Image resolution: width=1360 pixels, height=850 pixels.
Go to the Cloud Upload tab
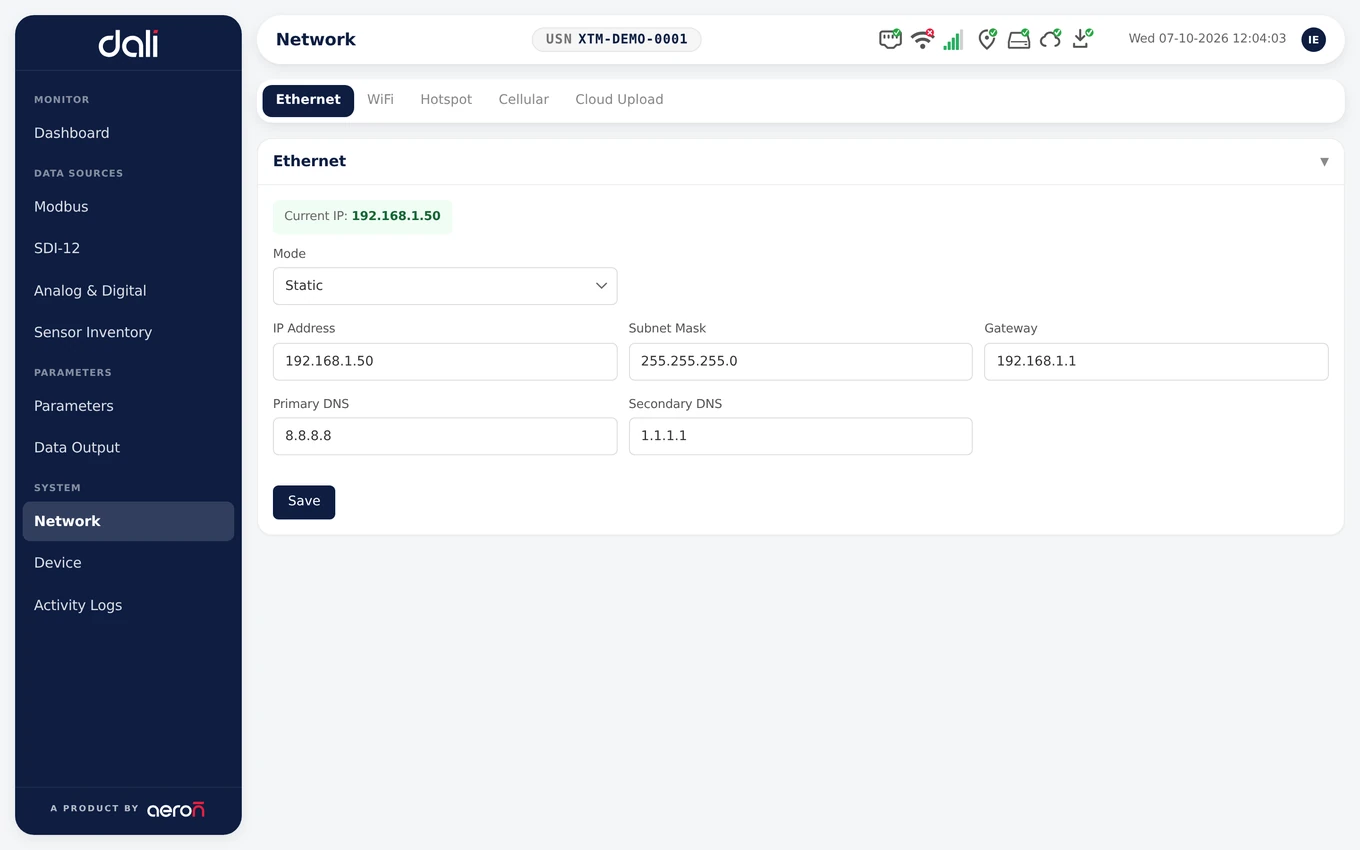click(619, 100)
